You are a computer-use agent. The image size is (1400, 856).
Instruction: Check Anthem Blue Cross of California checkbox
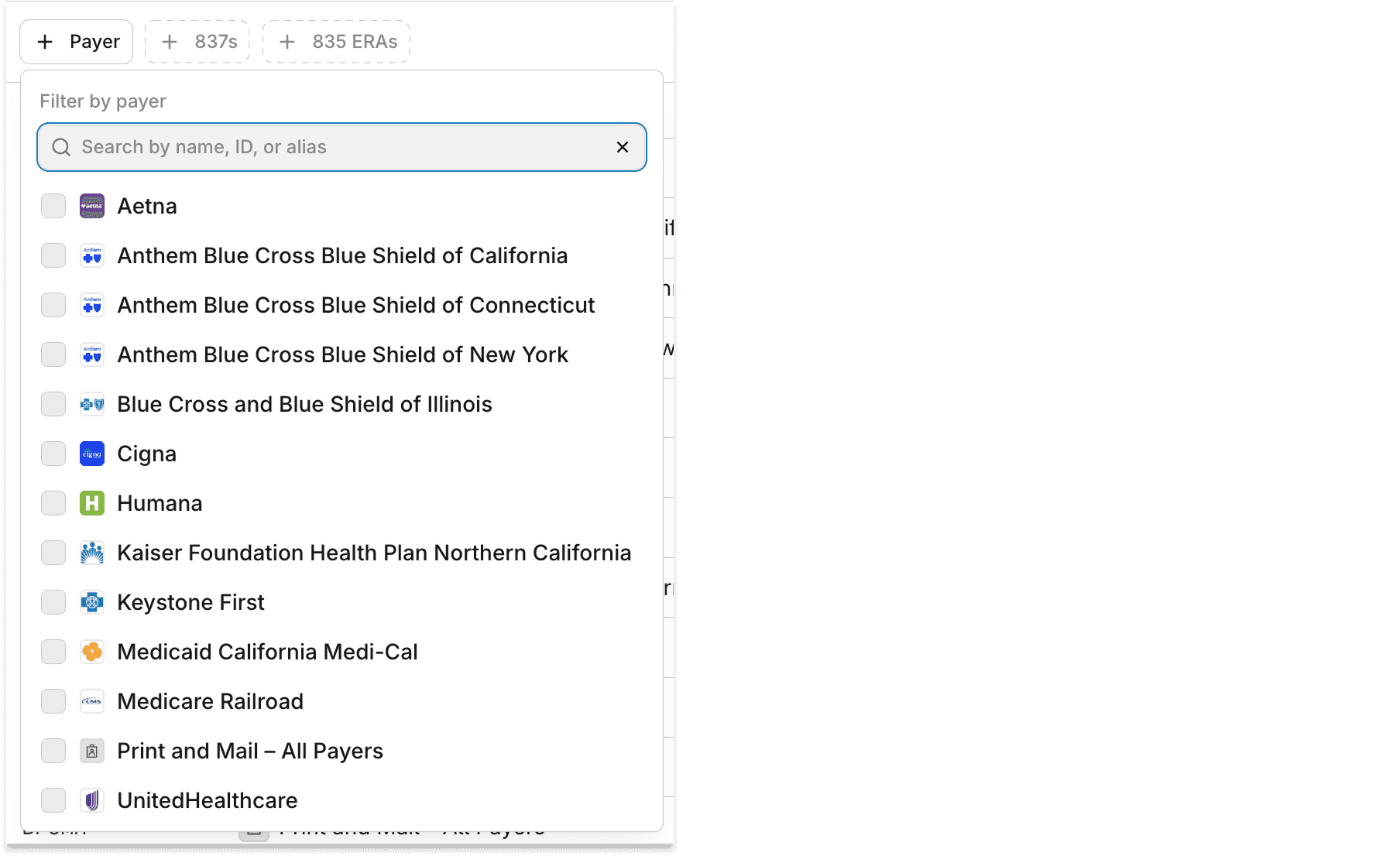pos(53,255)
